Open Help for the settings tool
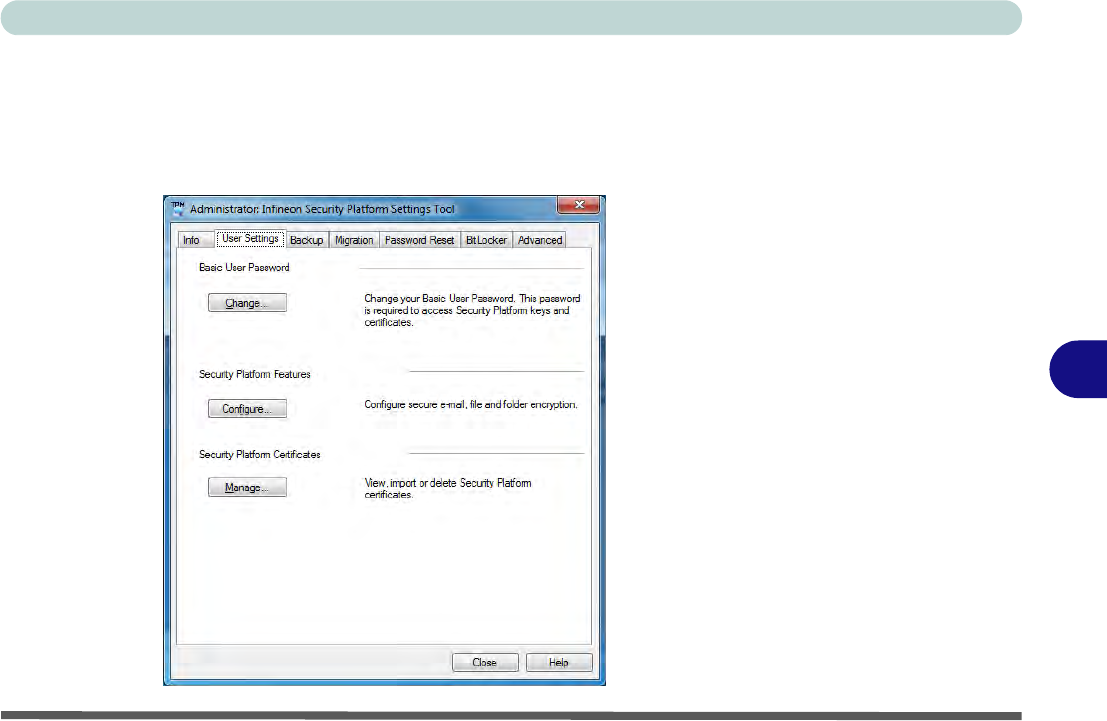Image resolution: width=1107 pixels, height=721 pixels. point(558,662)
